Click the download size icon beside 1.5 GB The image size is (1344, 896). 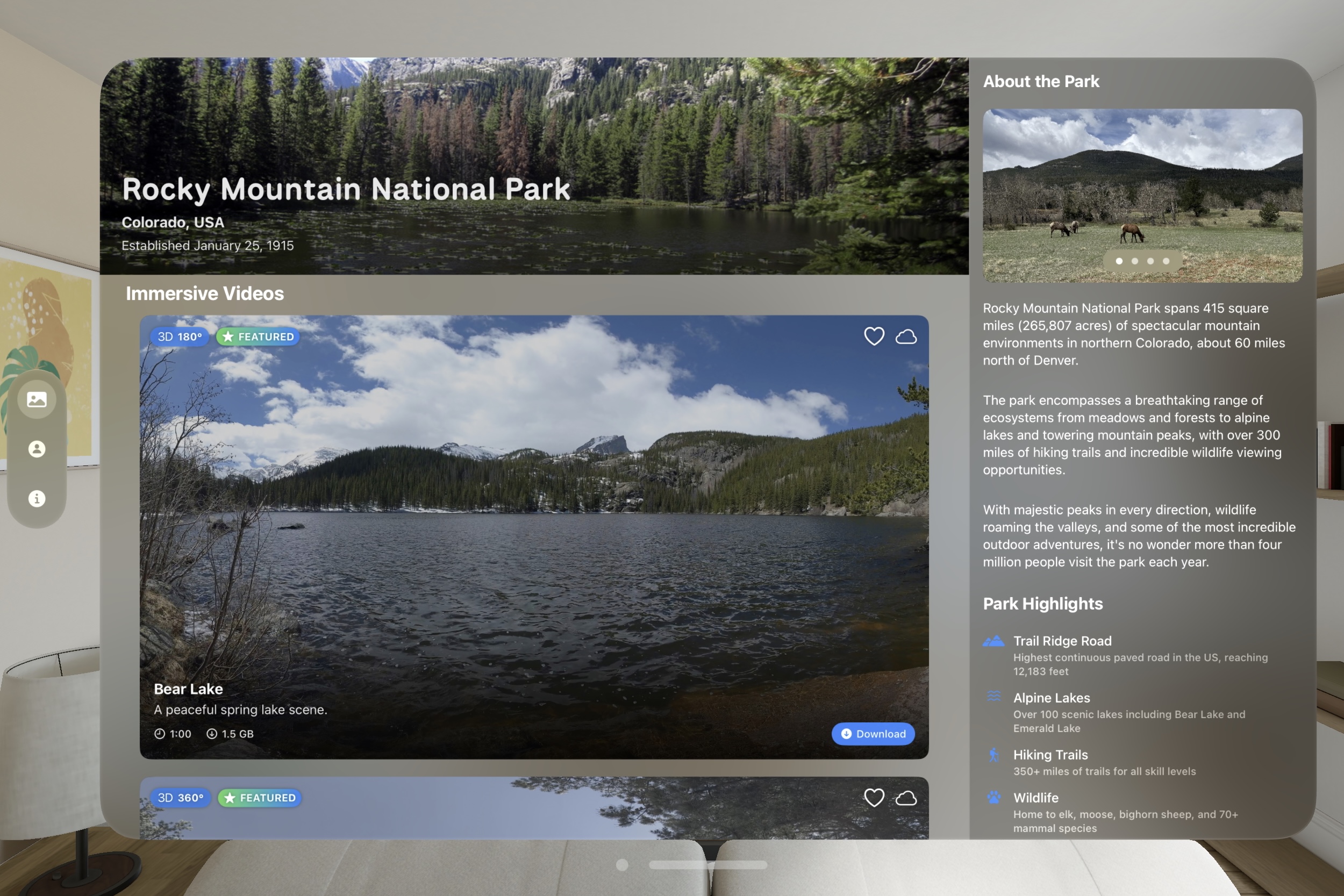point(211,734)
